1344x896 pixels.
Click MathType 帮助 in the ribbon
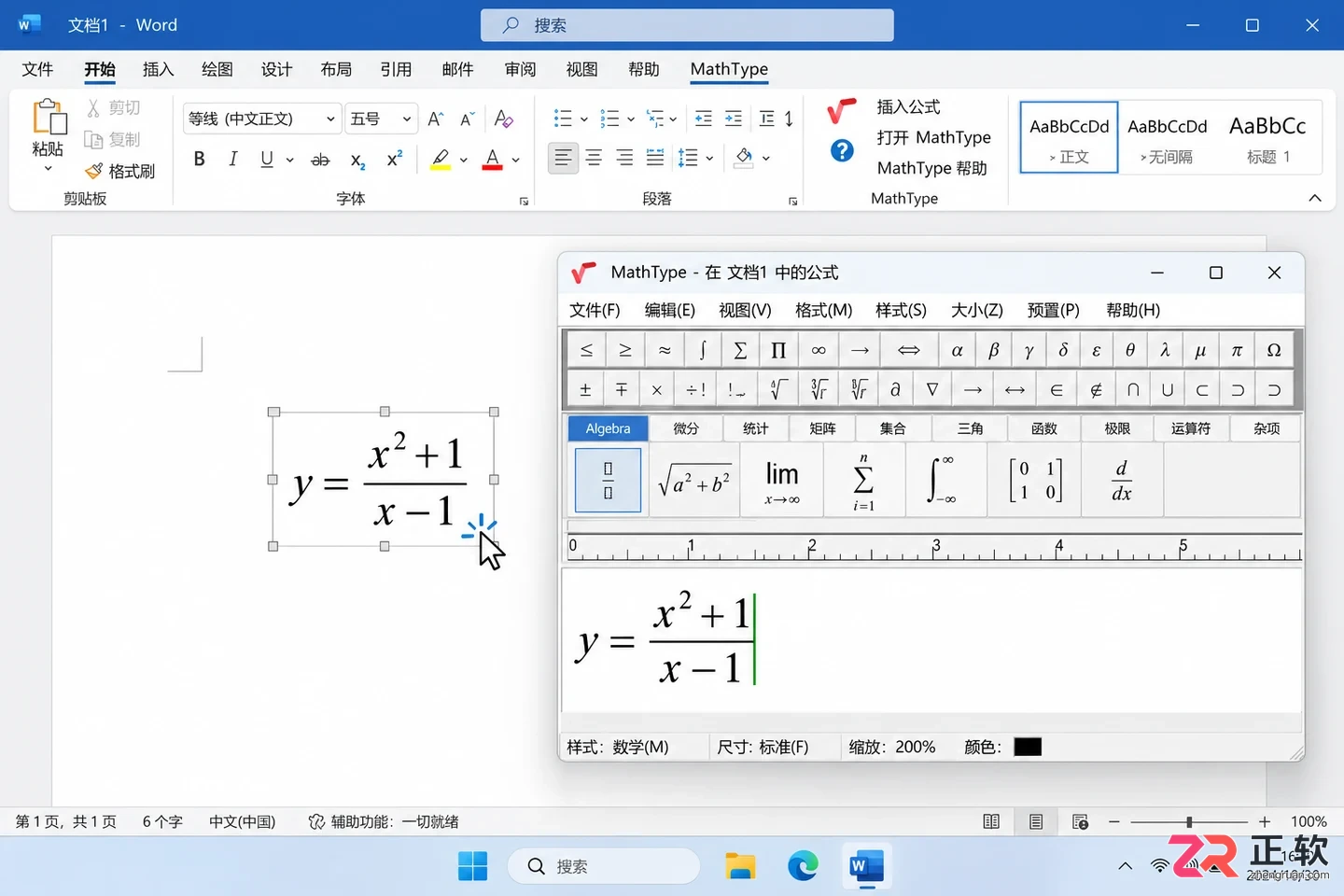(931, 168)
